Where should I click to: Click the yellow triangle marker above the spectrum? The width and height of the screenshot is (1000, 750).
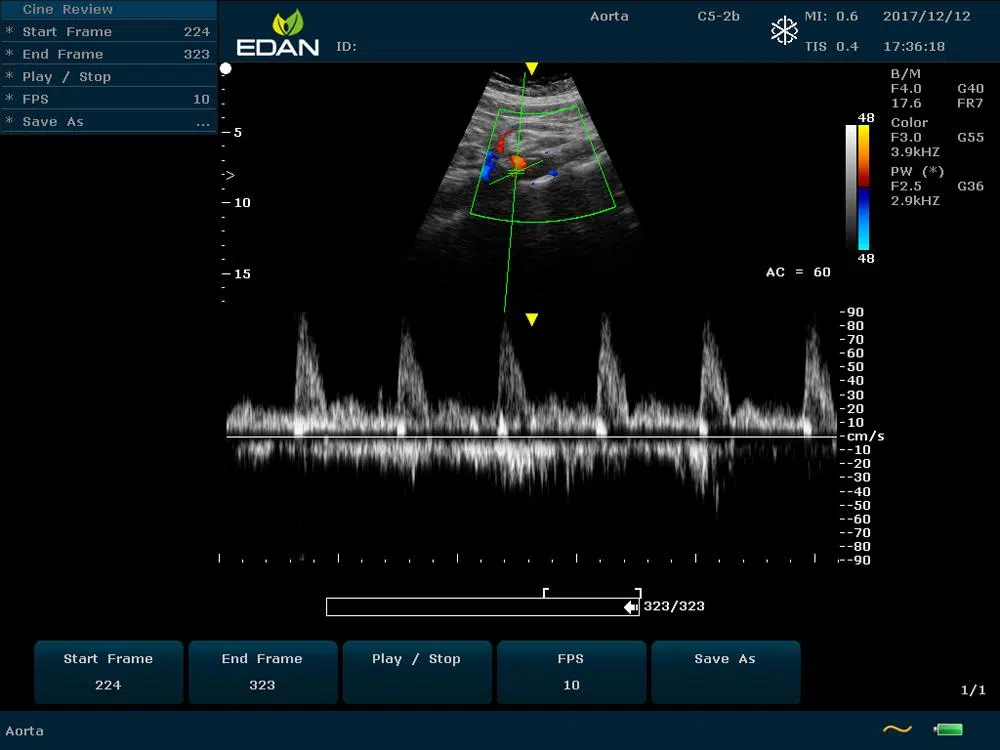(532, 320)
